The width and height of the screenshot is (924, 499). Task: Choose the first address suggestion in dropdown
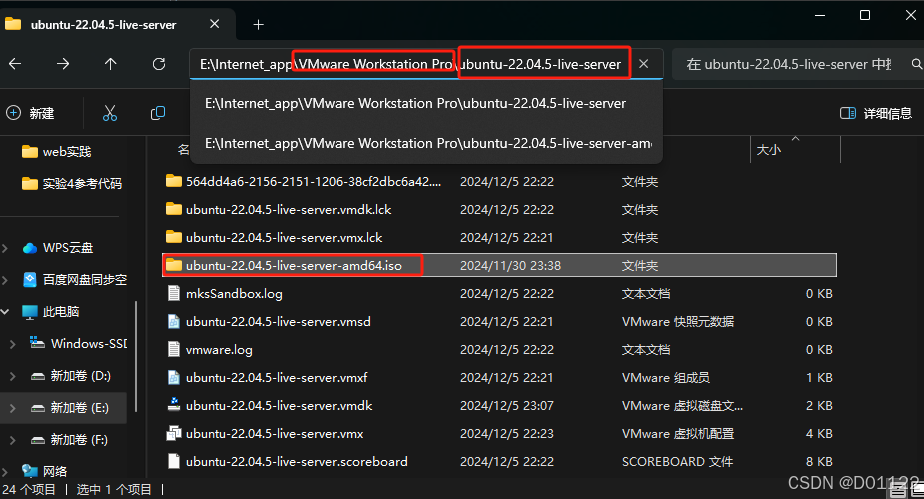point(415,103)
